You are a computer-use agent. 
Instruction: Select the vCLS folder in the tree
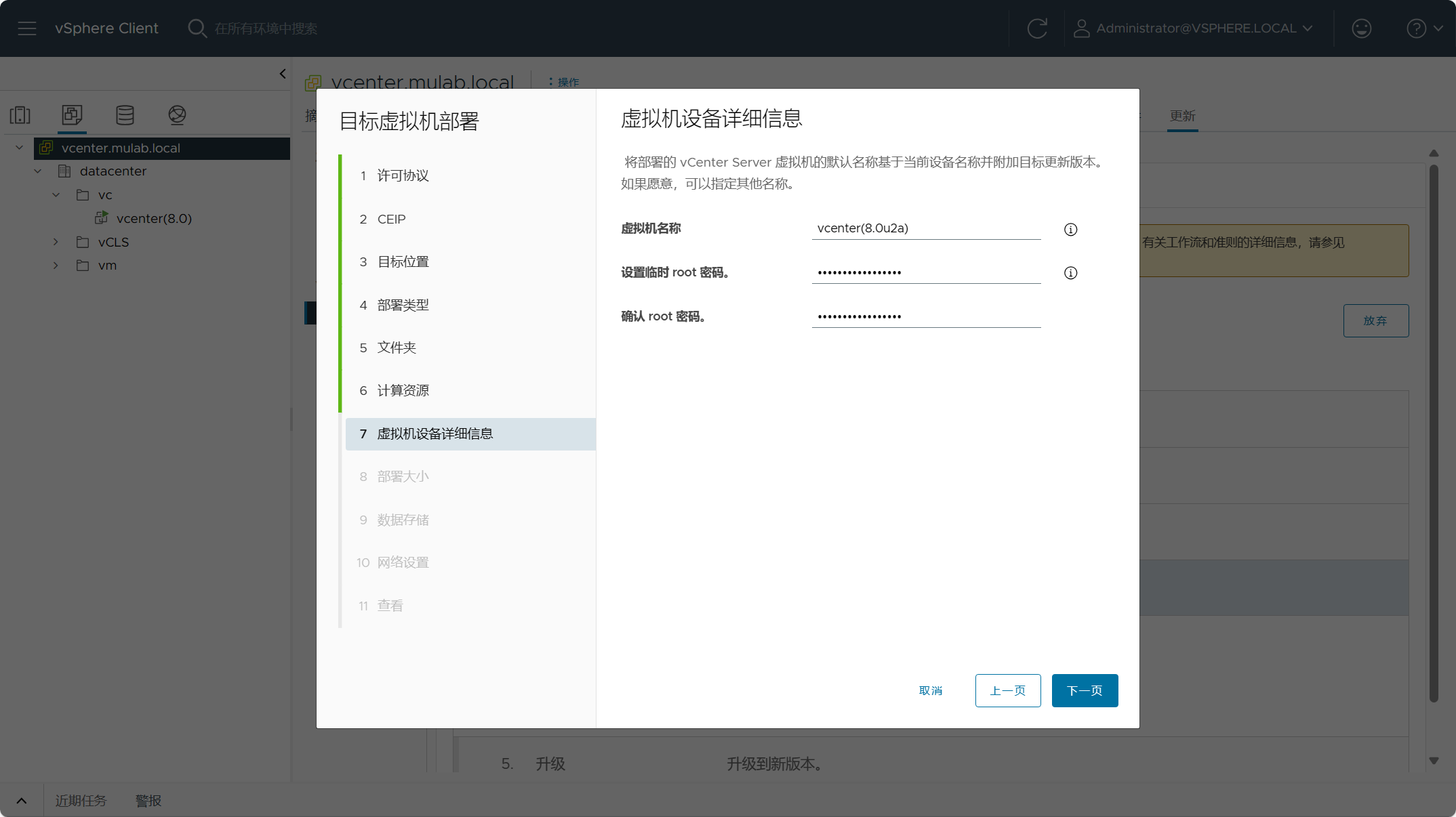click(x=113, y=242)
